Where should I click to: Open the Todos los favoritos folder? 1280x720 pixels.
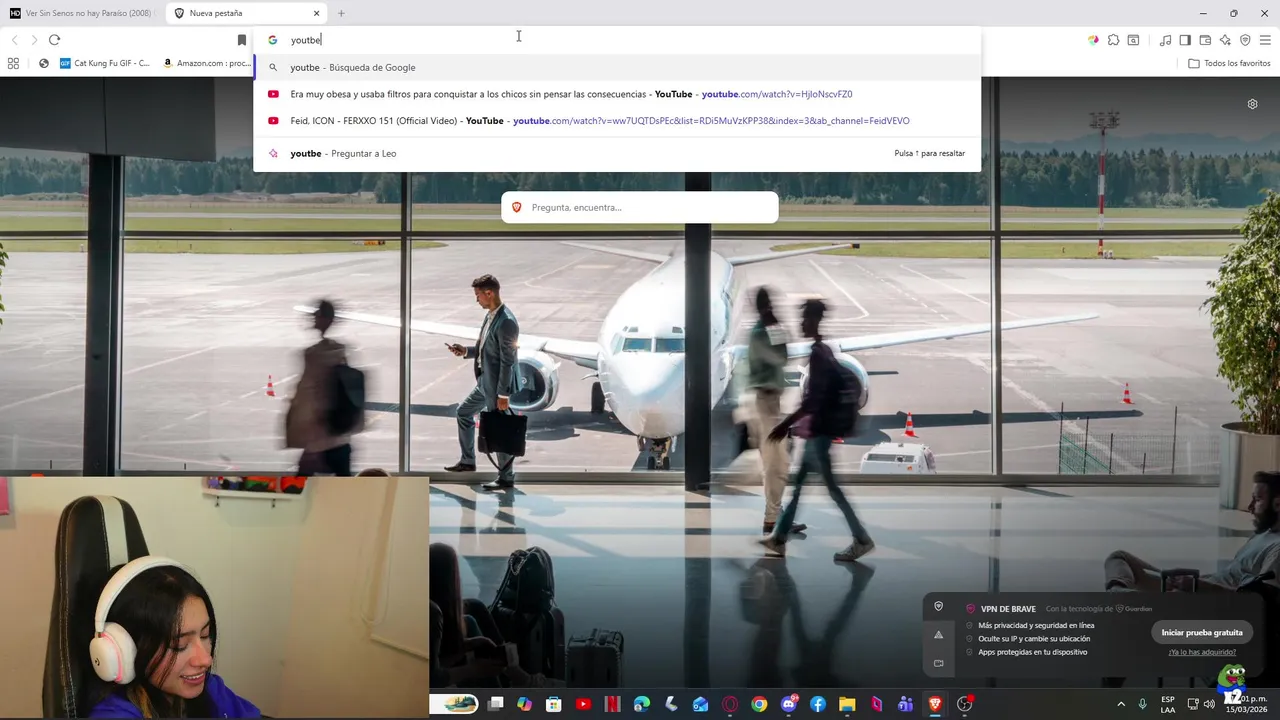[1229, 63]
